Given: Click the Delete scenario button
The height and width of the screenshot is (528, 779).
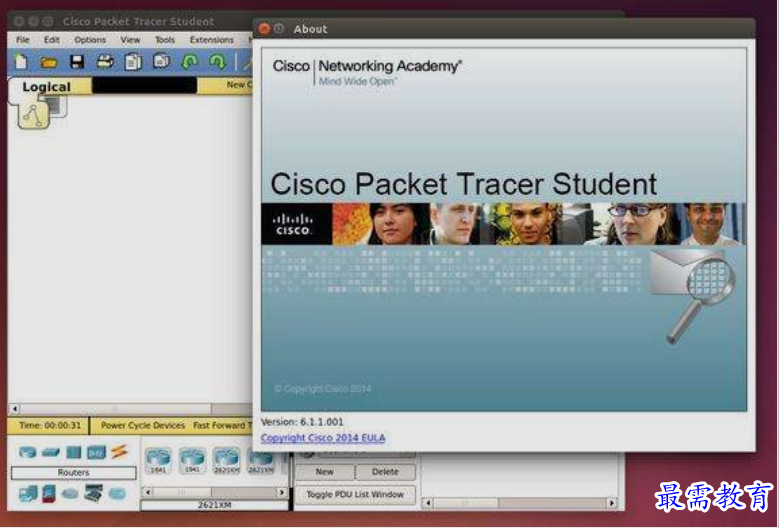Looking at the screenshot, I should [x=386, y=472].
